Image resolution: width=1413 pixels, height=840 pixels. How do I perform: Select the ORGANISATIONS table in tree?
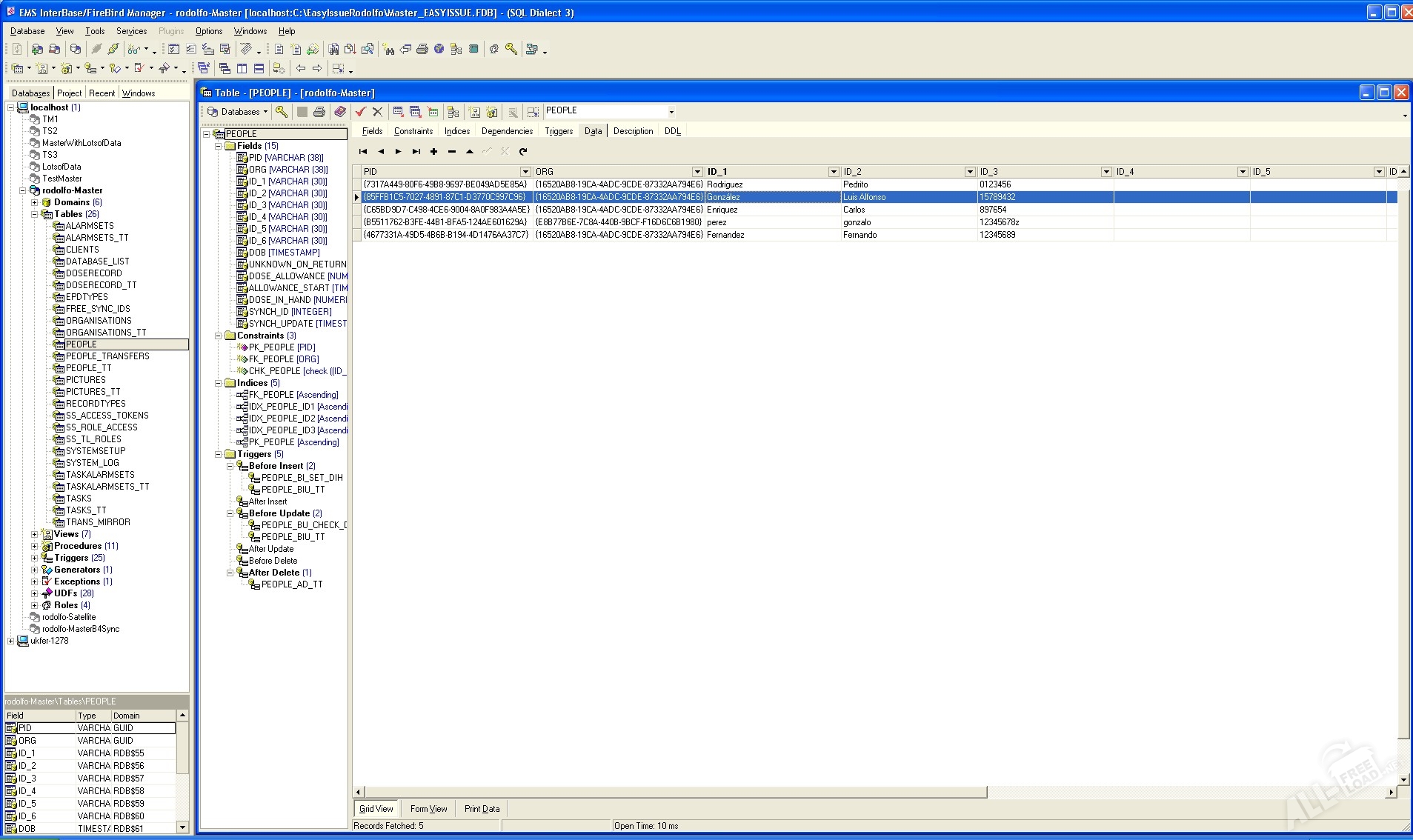pos(98,321)
